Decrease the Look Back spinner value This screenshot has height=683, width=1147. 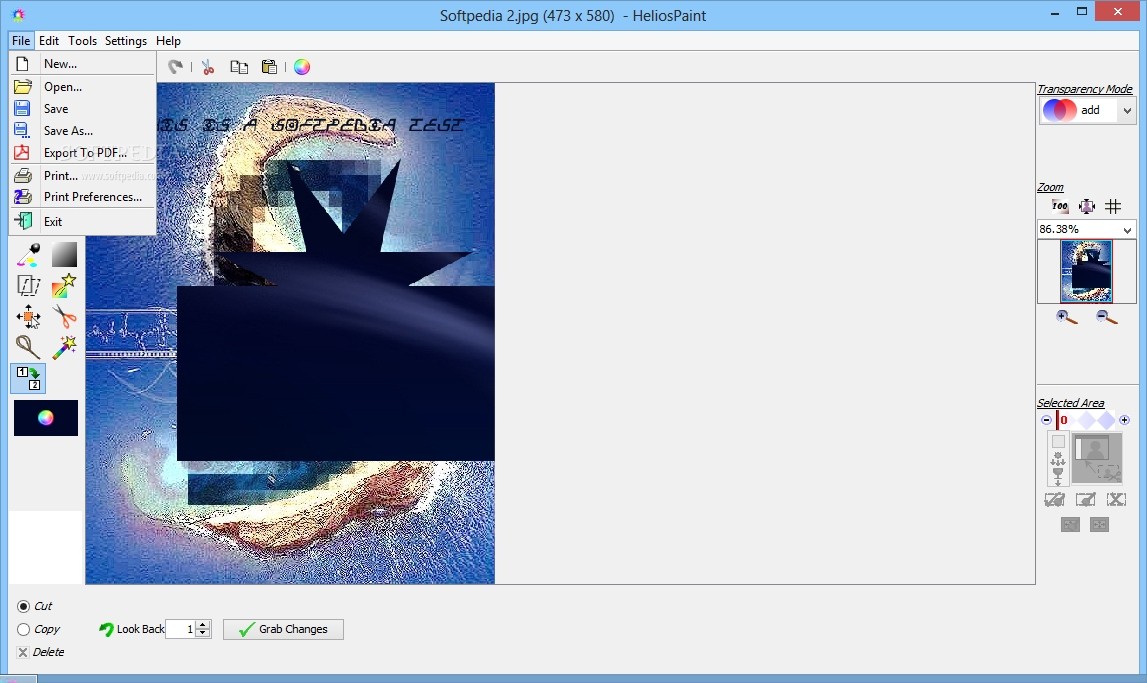pos(203,633)
